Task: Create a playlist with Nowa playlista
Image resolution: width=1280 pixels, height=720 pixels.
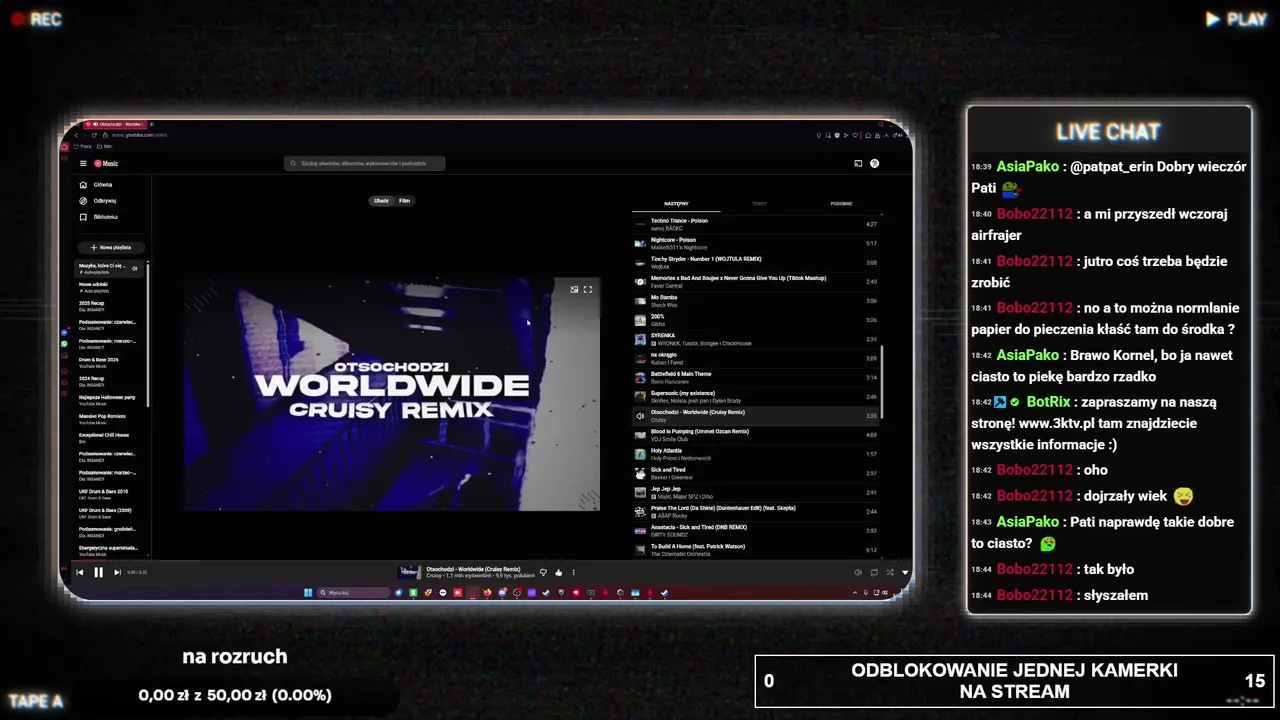Action: tap(111, 247)
